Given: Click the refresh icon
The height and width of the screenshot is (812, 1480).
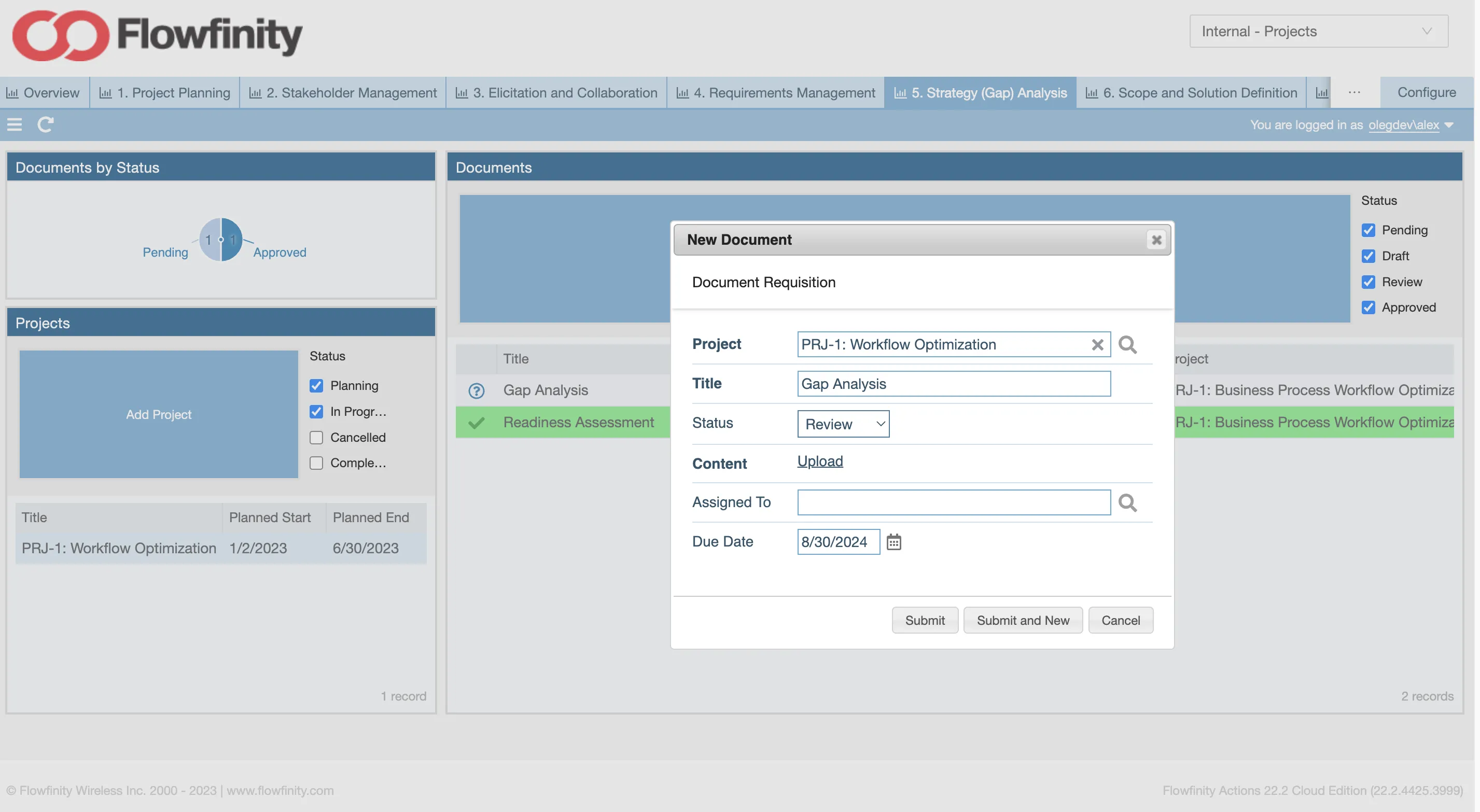Looking at the screenshot, I should coord(46,124).
